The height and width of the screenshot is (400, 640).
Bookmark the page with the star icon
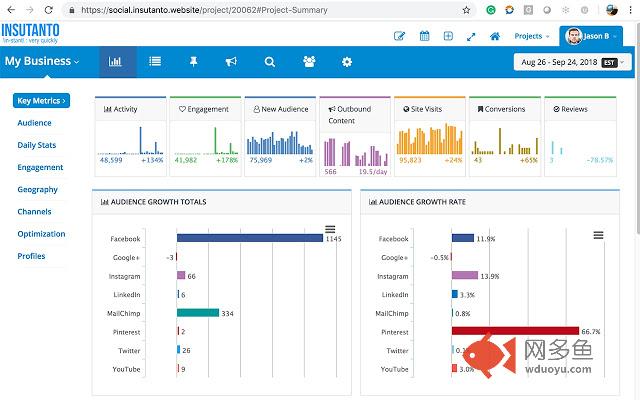[466, 10]
